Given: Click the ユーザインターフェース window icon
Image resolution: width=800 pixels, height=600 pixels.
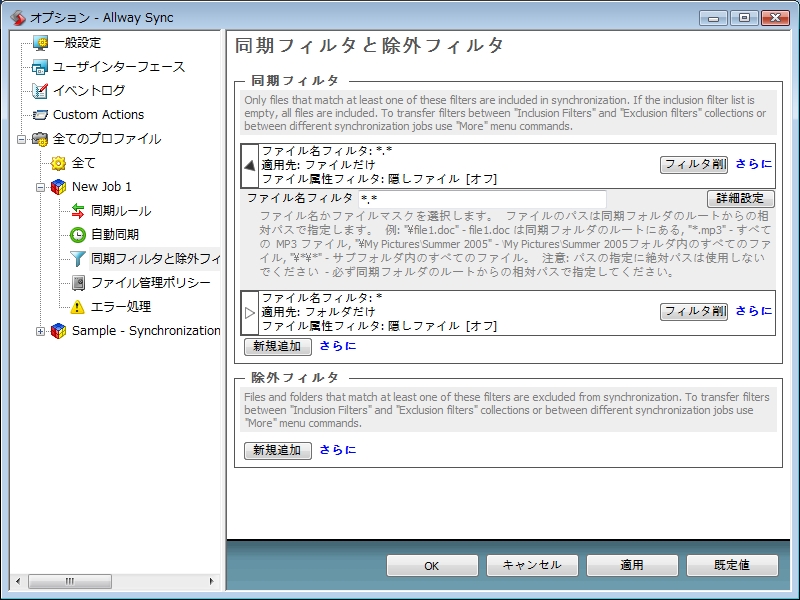Looking at the screenshot, I should pyautogui.click(x=40, y=67).
